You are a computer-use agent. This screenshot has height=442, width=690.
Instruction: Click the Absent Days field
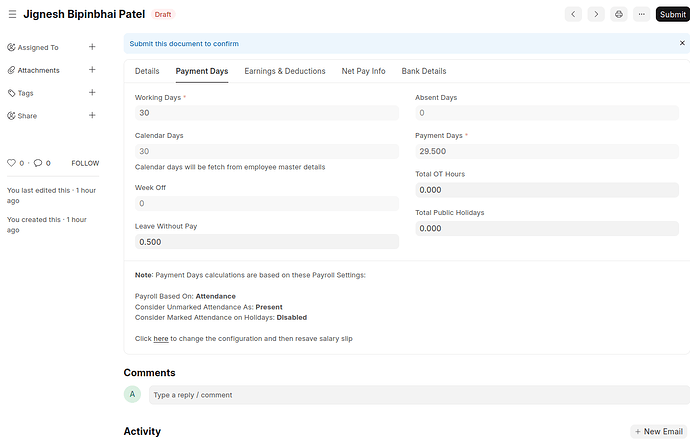tap(547, 113)
